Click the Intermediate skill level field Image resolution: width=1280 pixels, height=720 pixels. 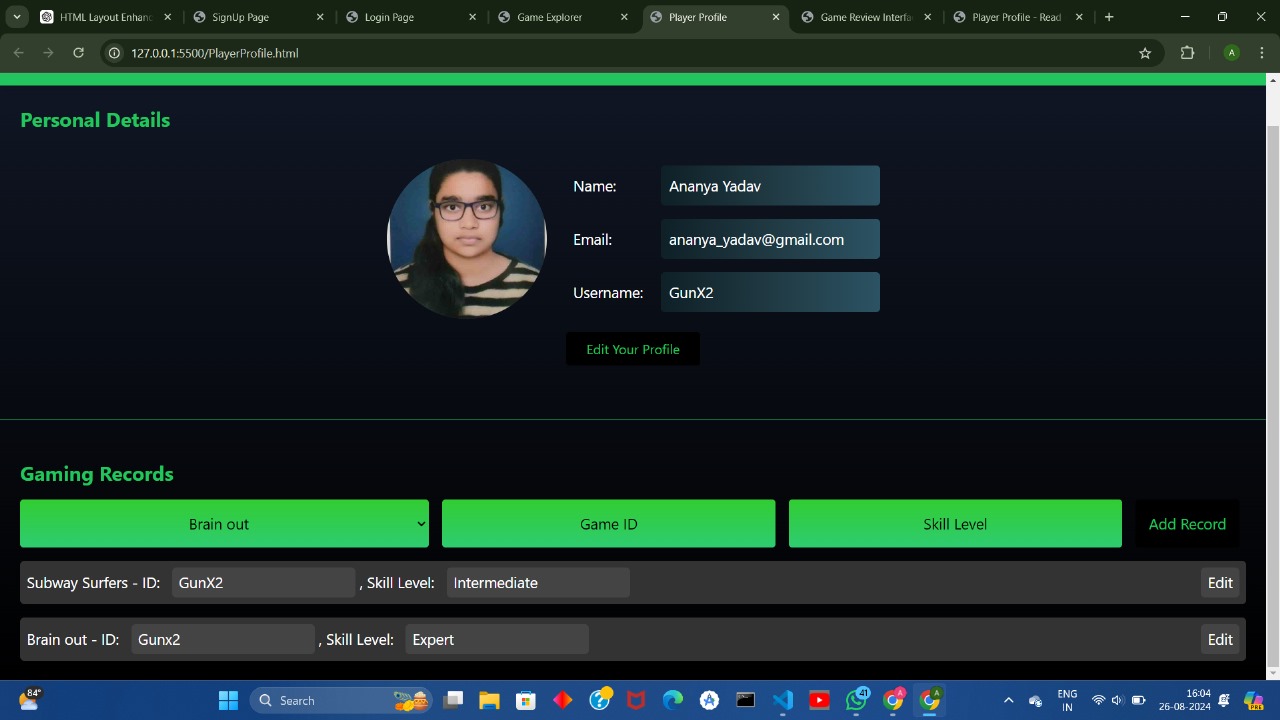[x=538, y=583]
